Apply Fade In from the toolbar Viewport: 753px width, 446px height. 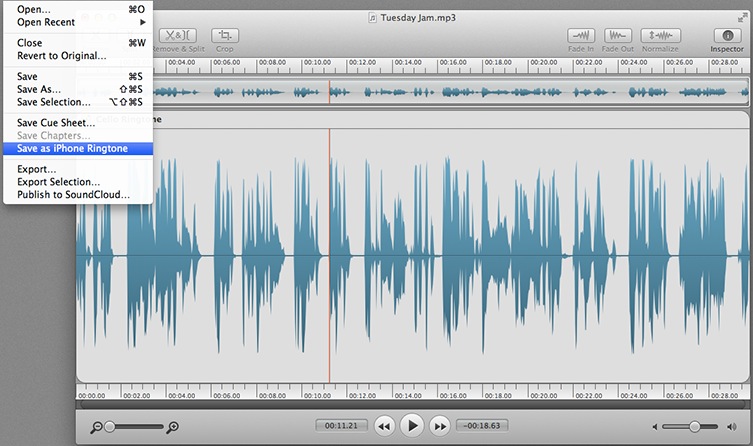click(581, 35)
